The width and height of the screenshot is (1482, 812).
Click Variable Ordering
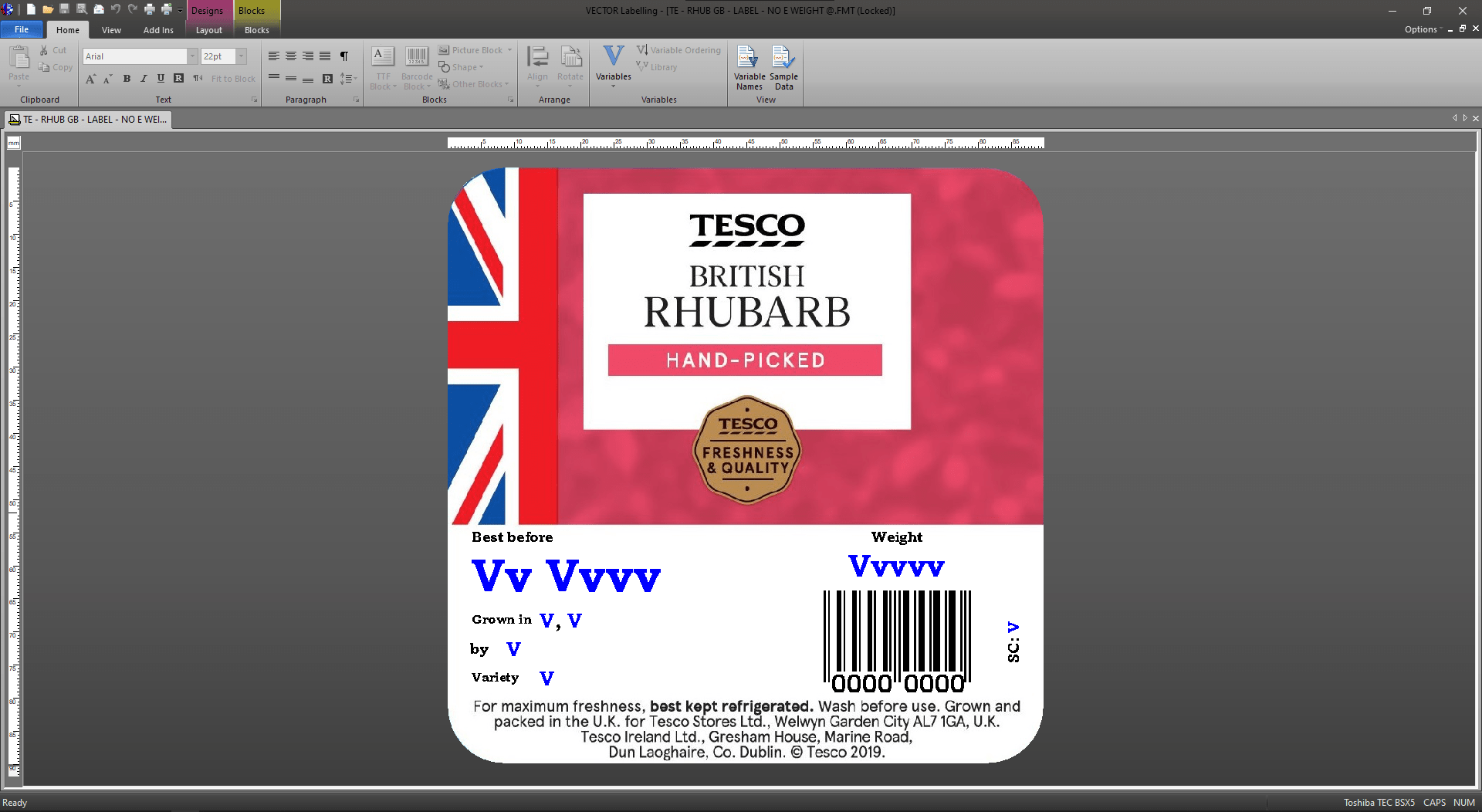point(678,50)
